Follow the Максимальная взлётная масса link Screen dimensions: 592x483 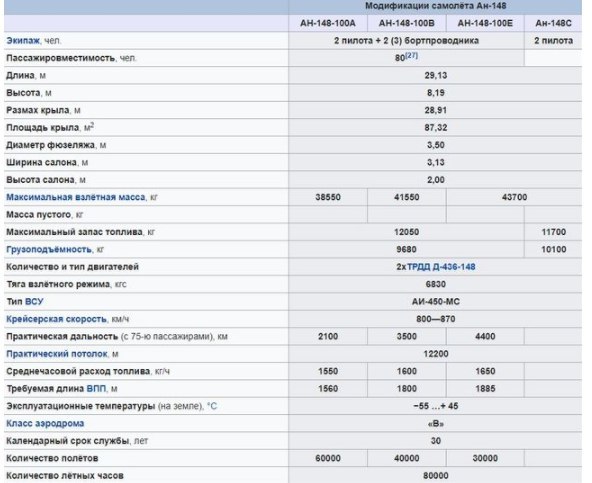coord(76,197)
